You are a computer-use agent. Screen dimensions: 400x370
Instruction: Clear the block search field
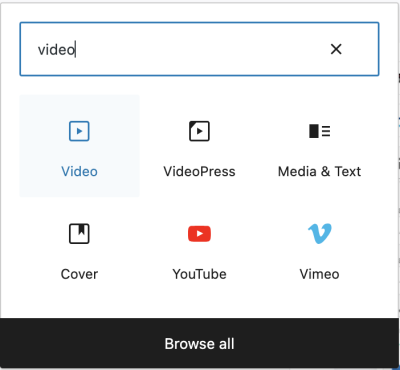pyautogui.click(x=336, y=49)
